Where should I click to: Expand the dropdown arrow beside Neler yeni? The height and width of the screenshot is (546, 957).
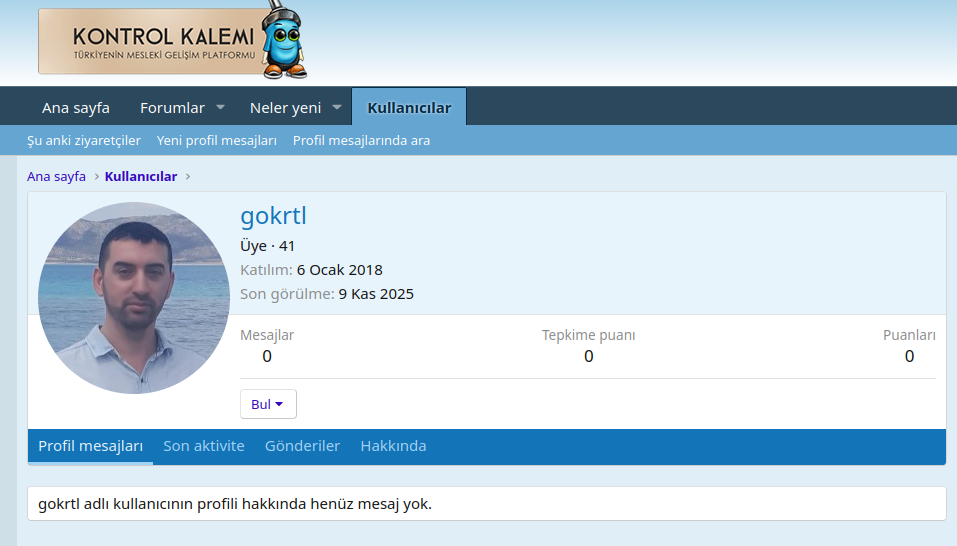click(337, 107)
